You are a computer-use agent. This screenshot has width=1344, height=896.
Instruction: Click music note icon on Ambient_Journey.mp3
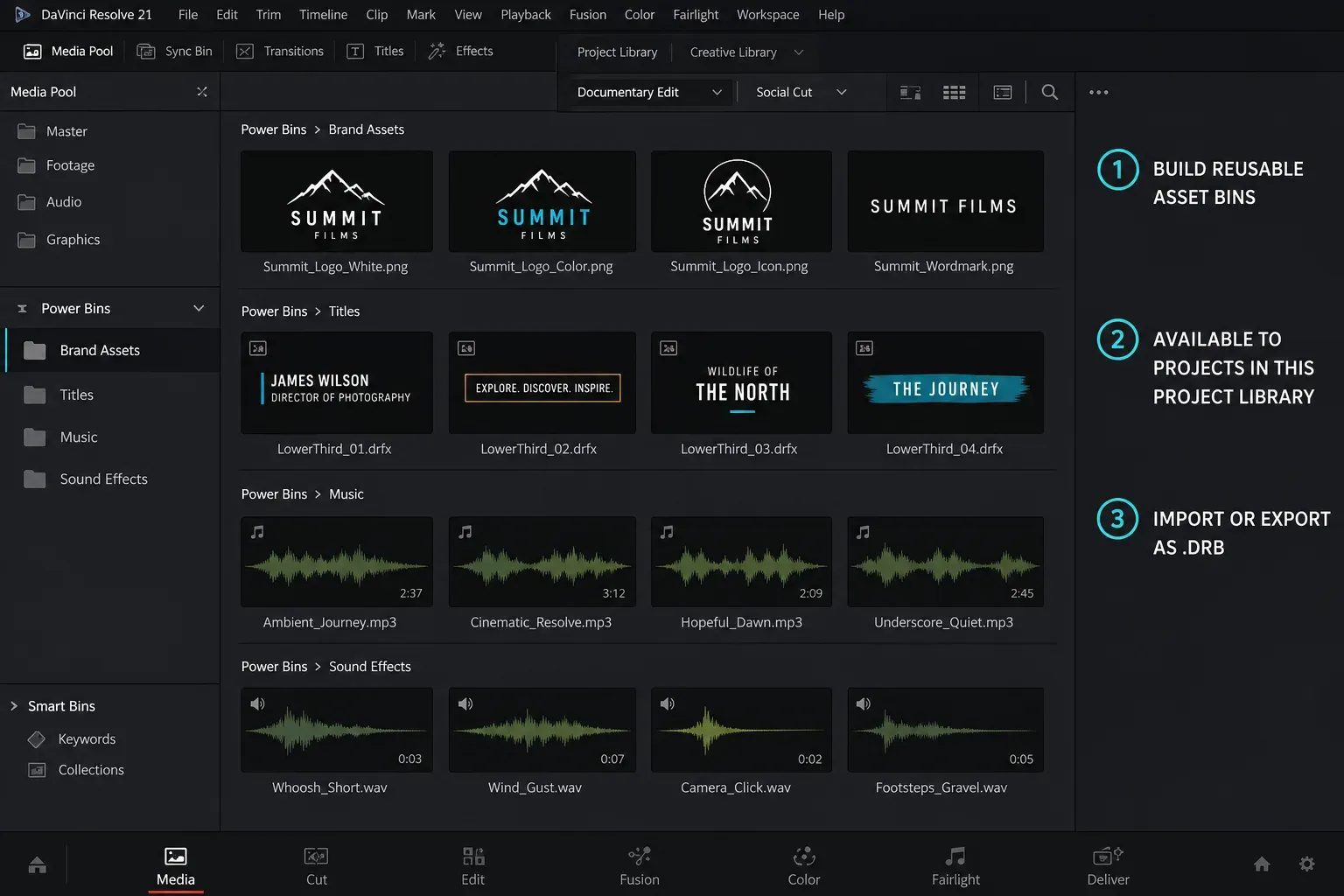pos(257,532)
